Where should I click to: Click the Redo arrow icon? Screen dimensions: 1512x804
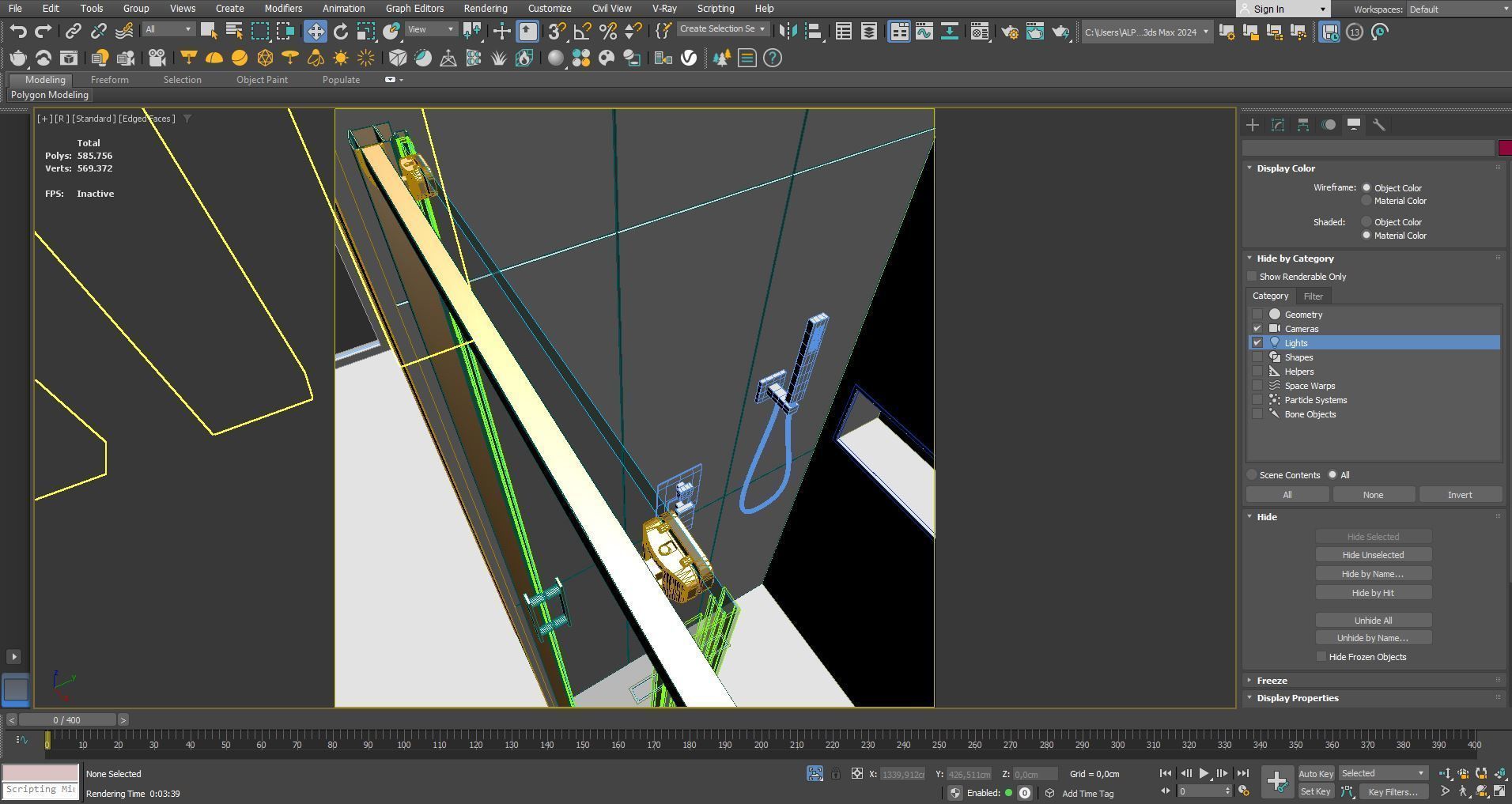coord(43,32)
